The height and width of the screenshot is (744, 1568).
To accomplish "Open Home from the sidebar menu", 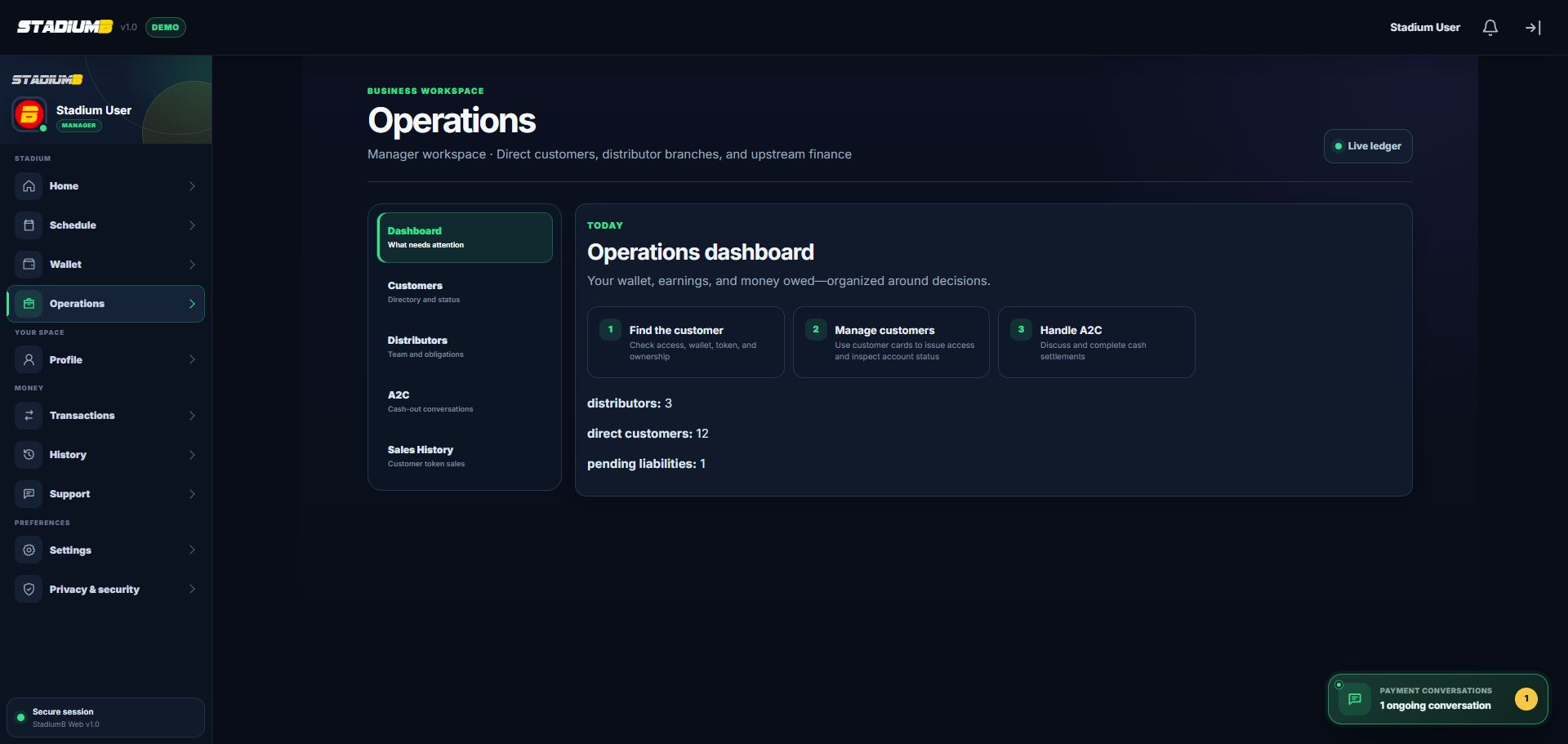I will tap(106, 186).
